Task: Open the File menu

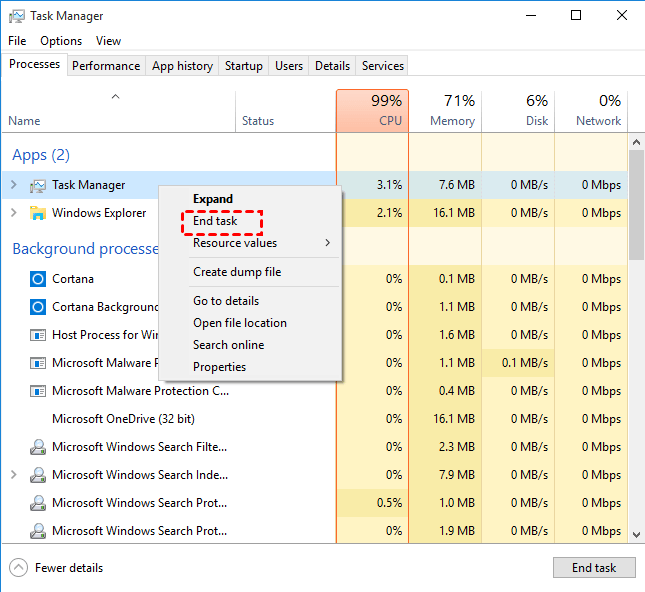Action: tap(17, 41)
